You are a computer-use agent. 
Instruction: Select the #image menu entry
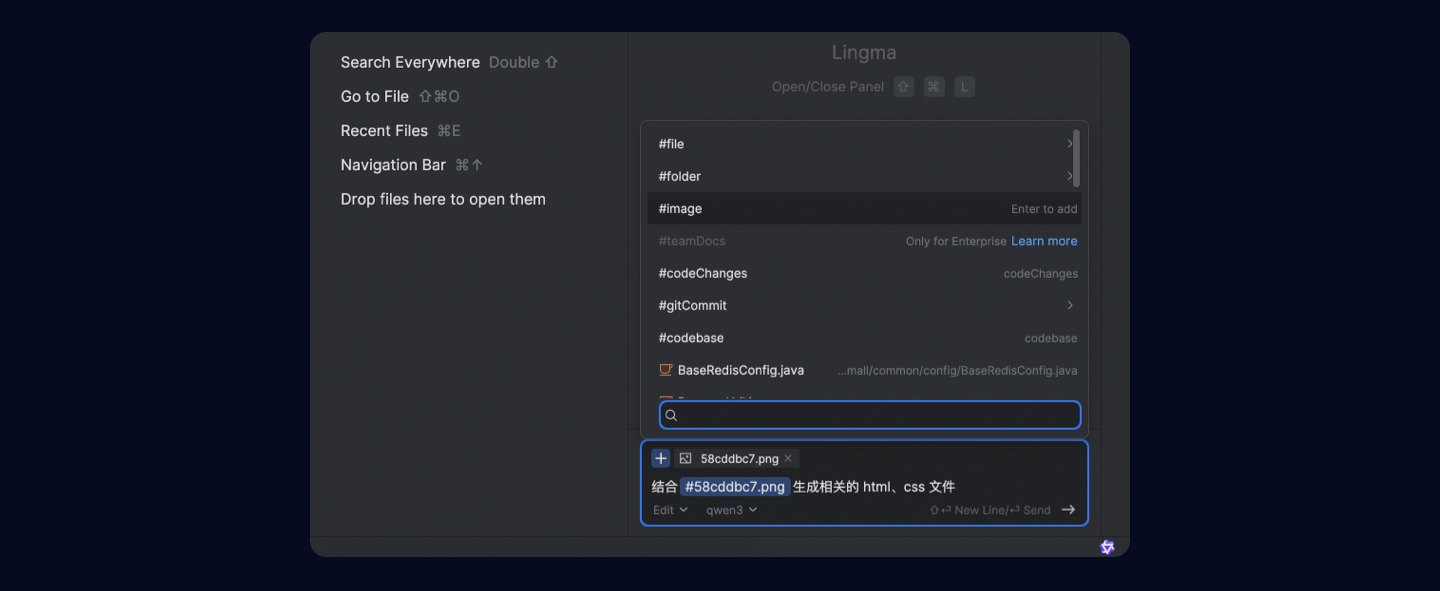[680, 208]
